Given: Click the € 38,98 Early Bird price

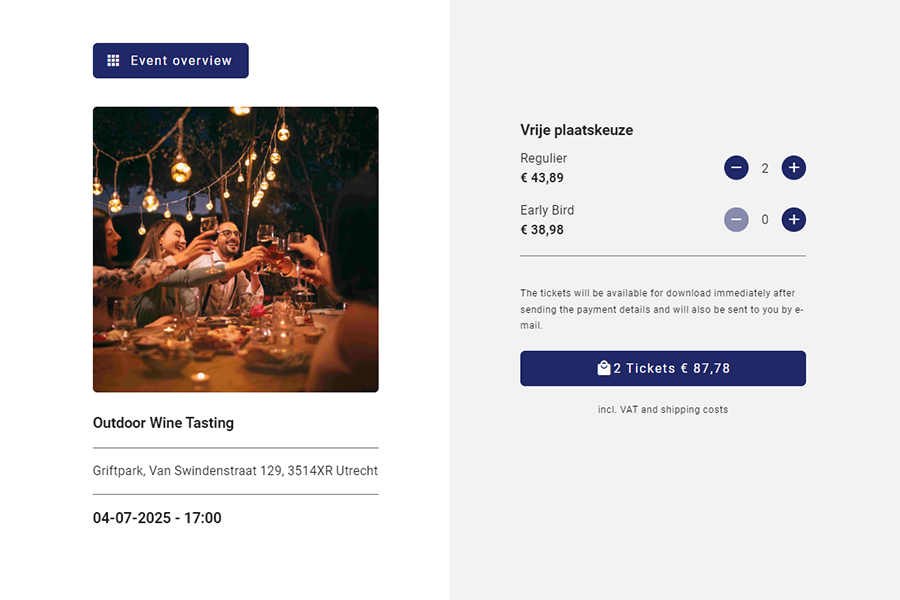Looking at the screenshot, I should click(x=542, y=230).
